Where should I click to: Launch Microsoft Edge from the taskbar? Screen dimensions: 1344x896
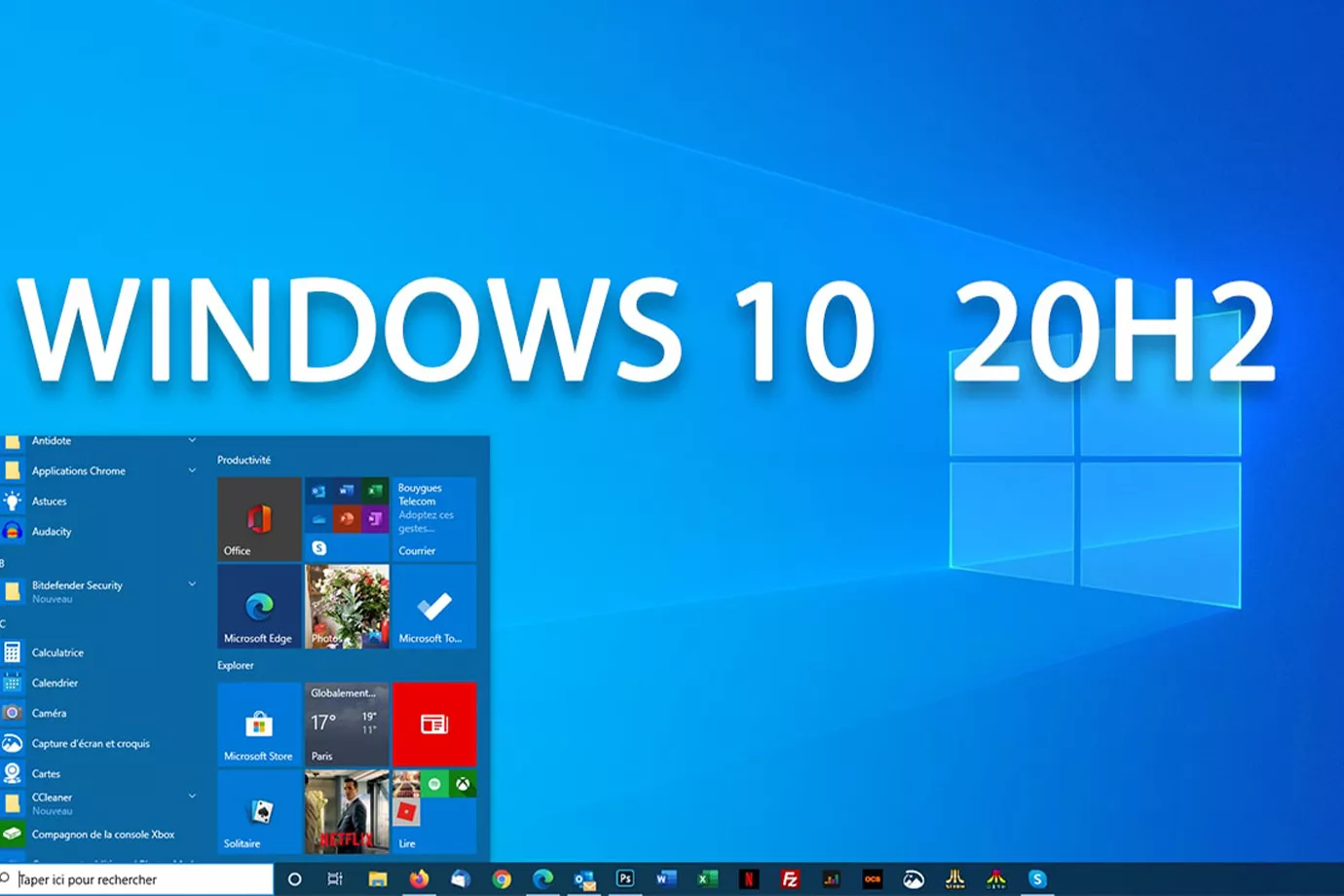point(542,879)
